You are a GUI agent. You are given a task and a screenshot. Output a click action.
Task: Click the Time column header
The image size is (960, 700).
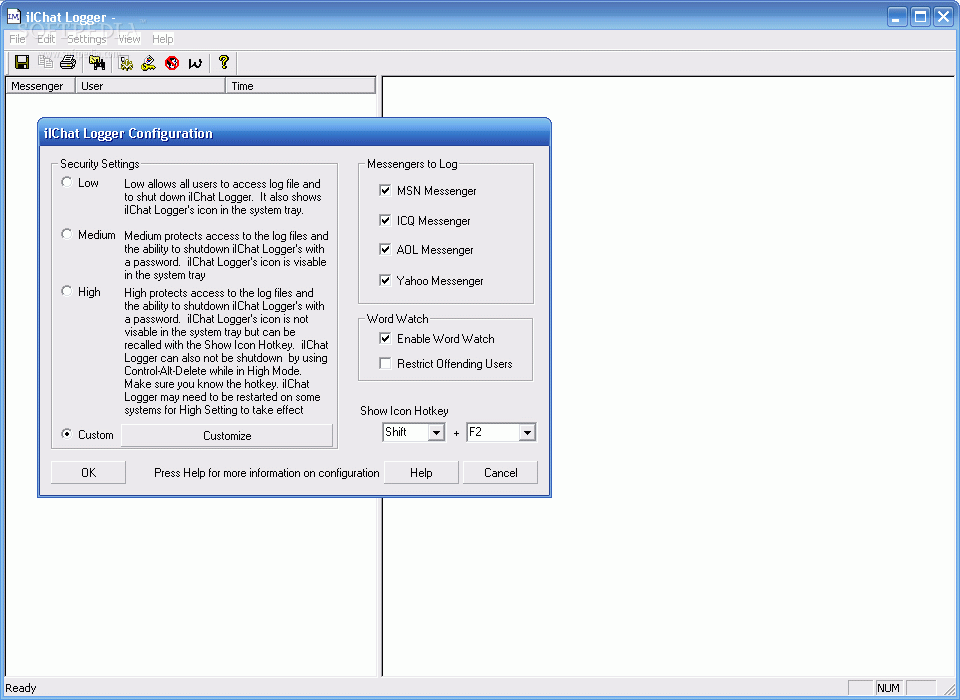(x=301, y=86)
